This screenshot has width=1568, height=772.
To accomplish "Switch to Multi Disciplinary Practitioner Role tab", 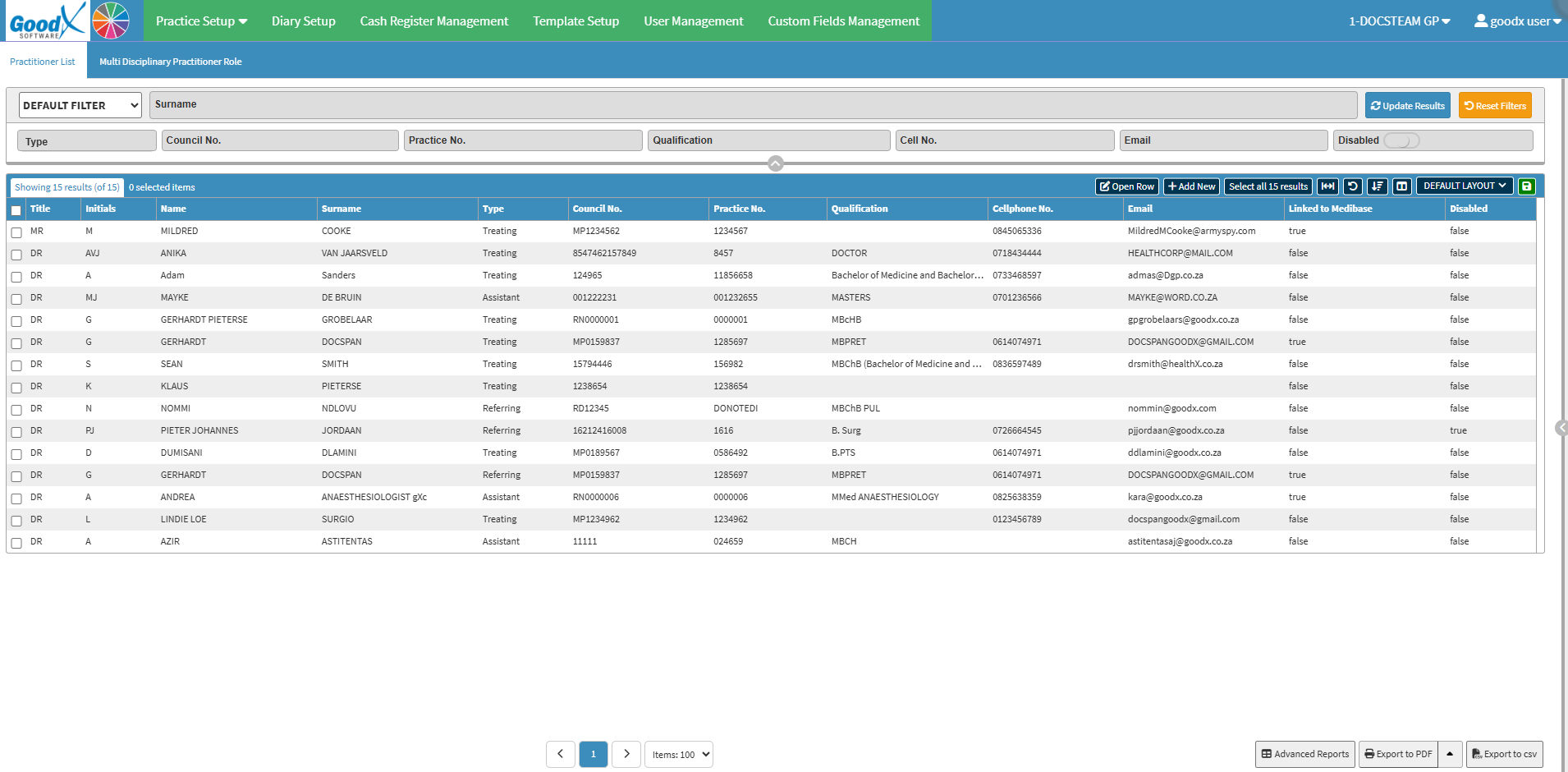I will [171, 62].
